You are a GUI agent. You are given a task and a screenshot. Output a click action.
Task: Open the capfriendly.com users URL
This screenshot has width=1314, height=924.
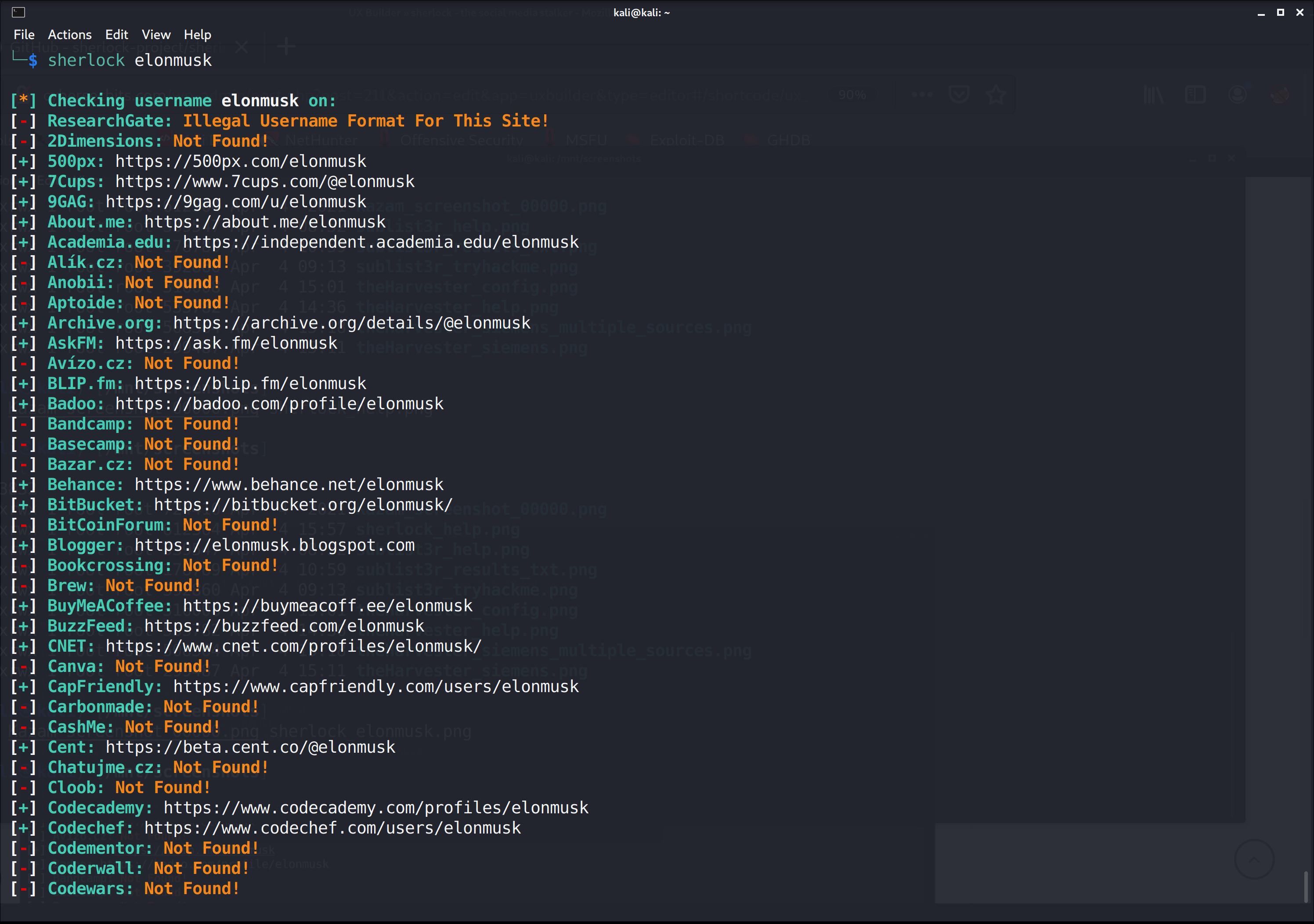tap(375, 686)
